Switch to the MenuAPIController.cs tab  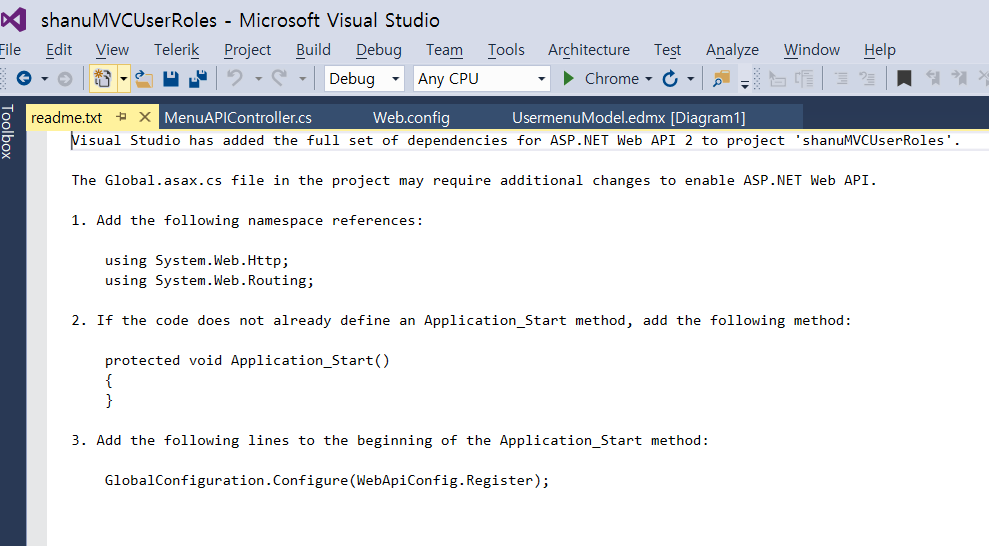(238, 118)
